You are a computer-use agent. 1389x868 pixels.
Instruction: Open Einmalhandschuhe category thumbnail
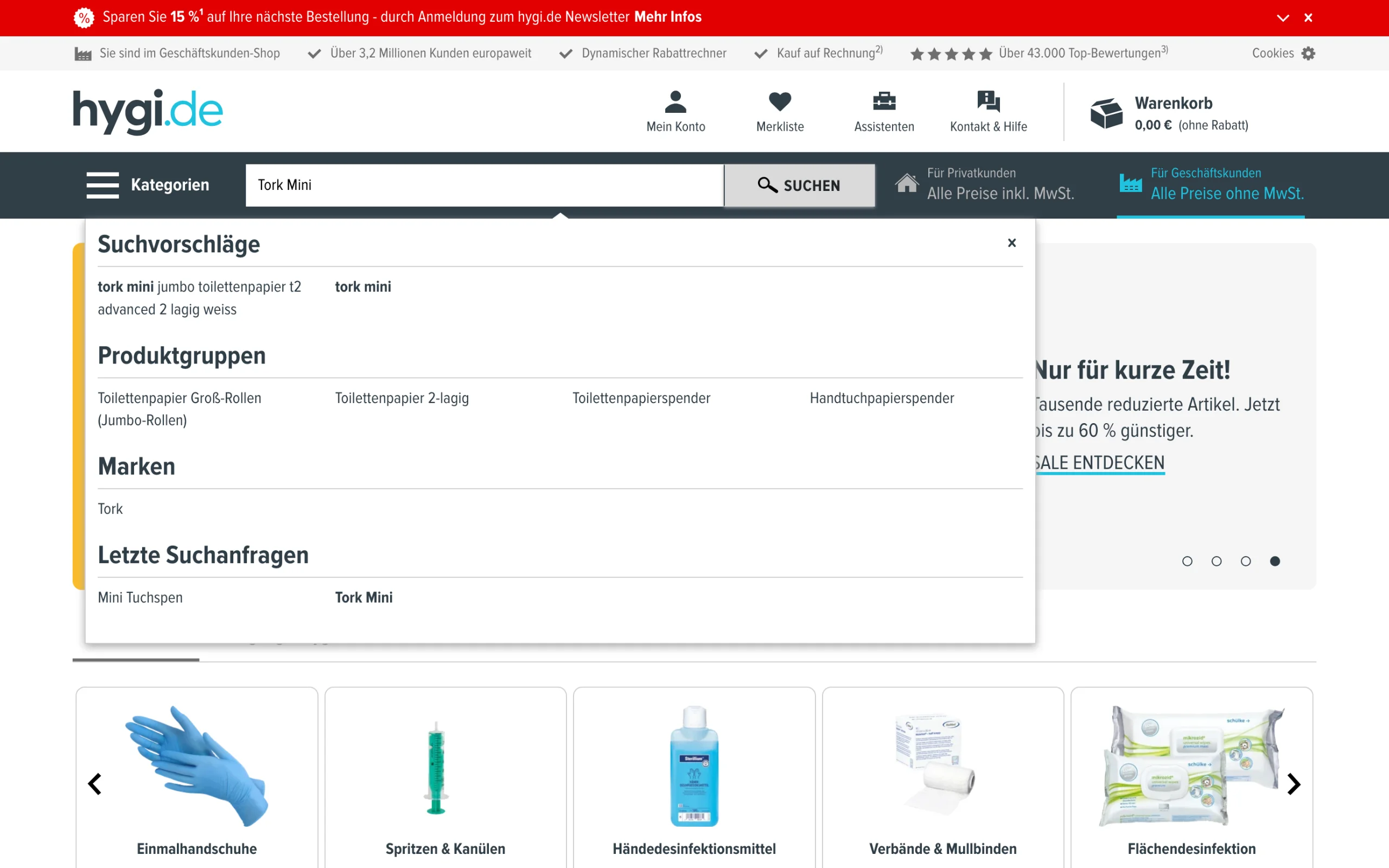(197, 766)
